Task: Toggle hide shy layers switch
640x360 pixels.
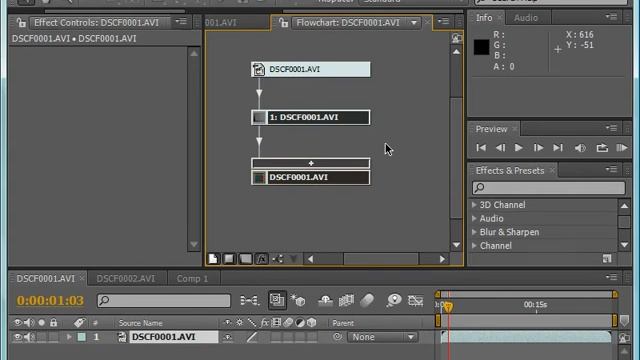Action: tap(325, 301)
